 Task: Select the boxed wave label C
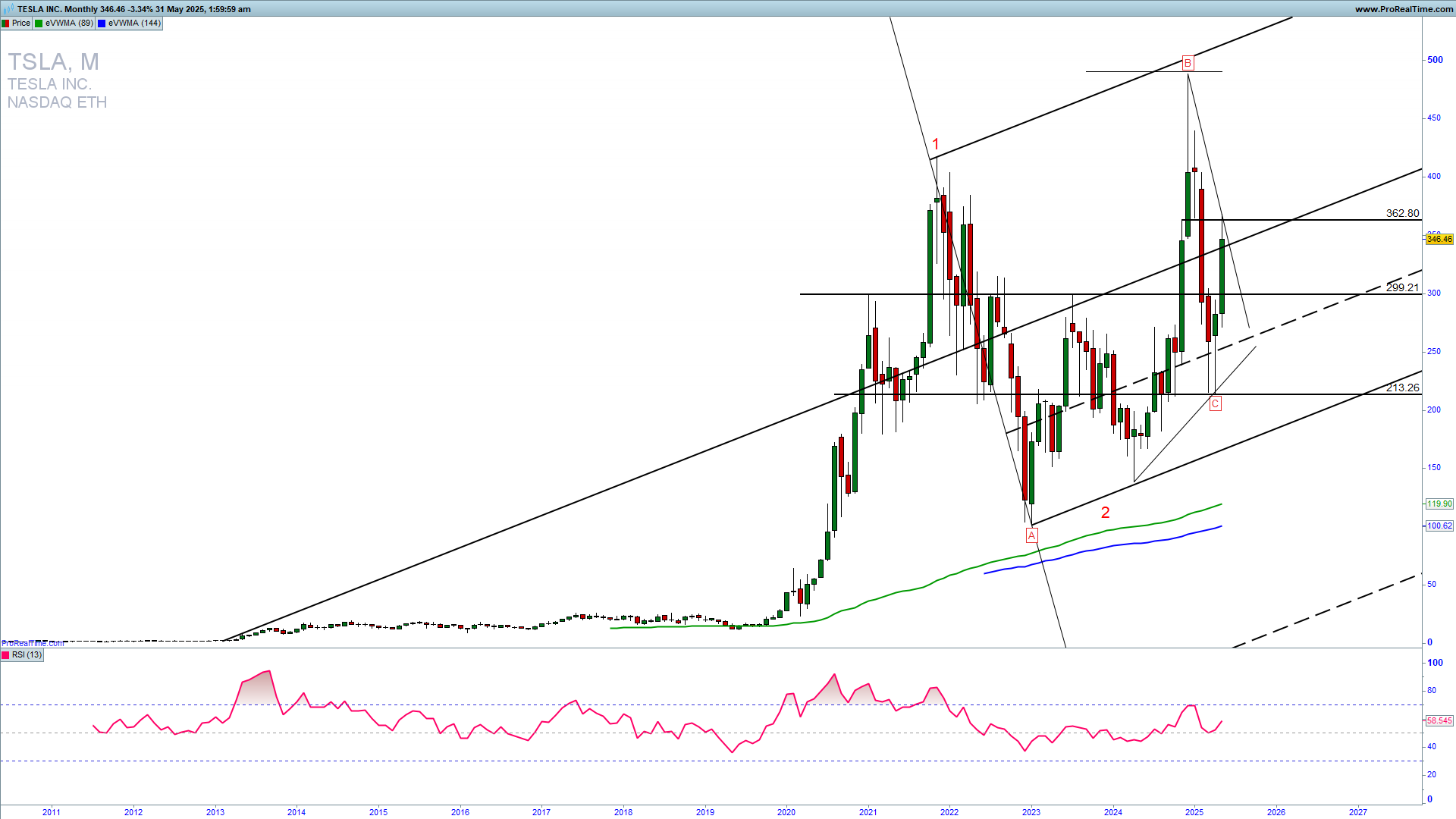point(1215,404)
